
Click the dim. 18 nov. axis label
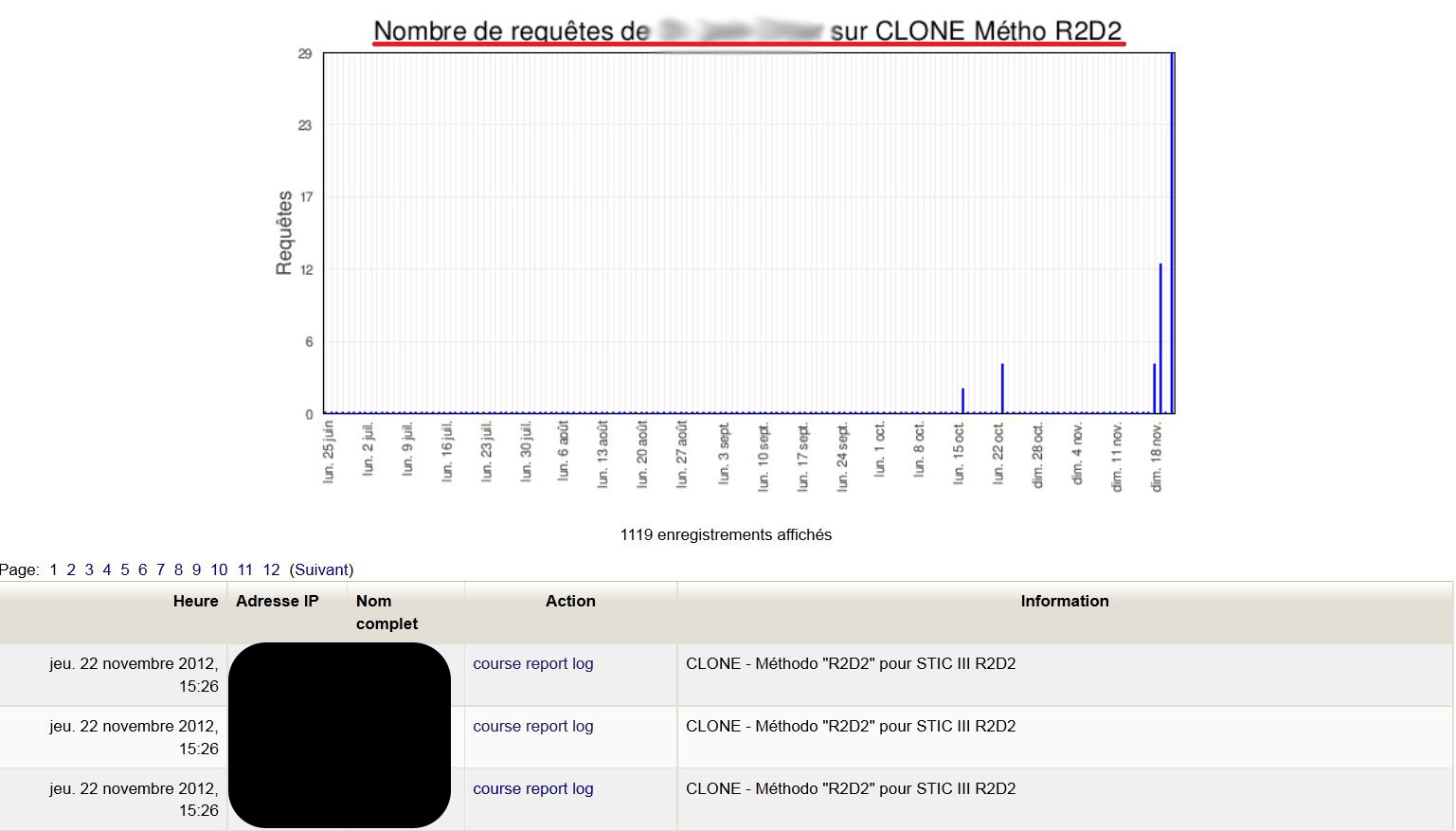(x=1156, y=458)
